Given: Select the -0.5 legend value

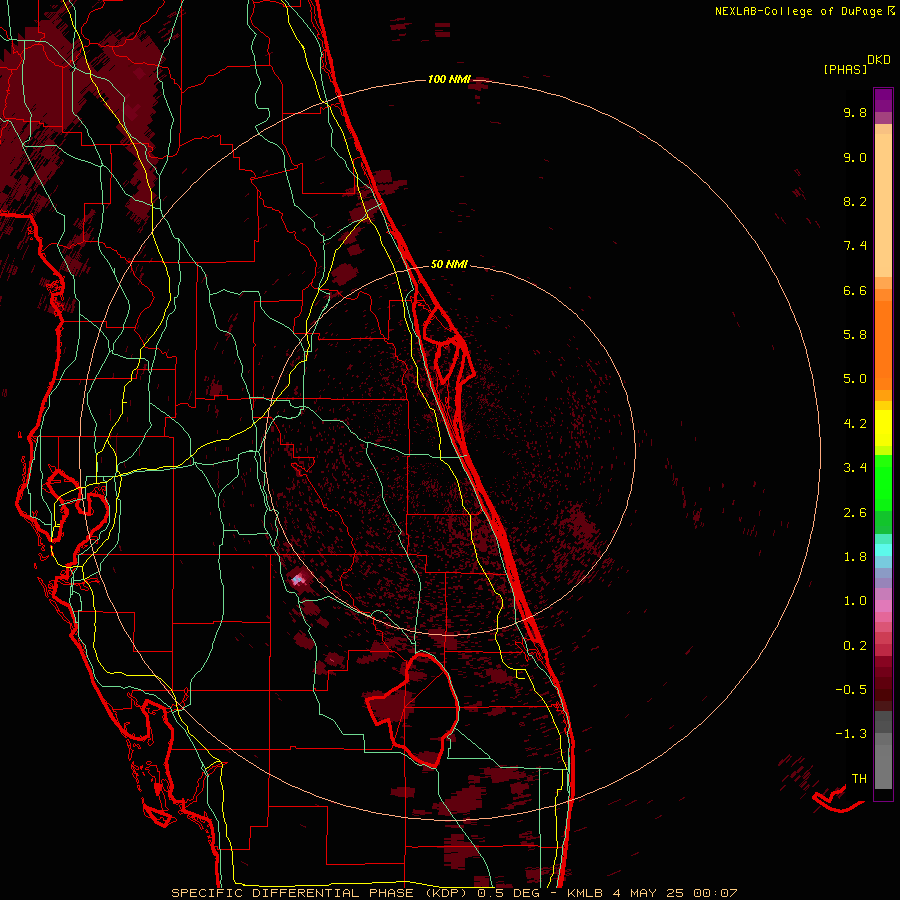Looking at the screenshot, I should pyautogui.click(x=851, y=690).
